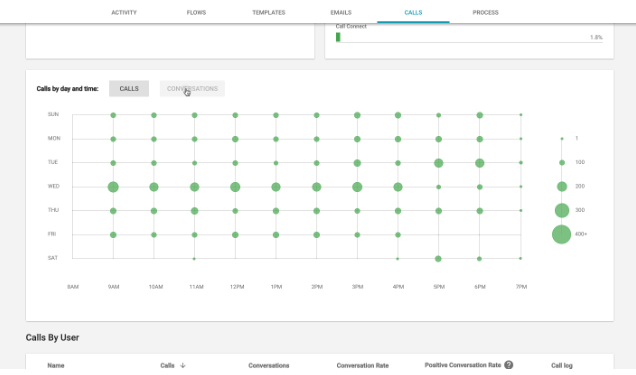Click the Positive Conversation Rate header

[463, 365]
